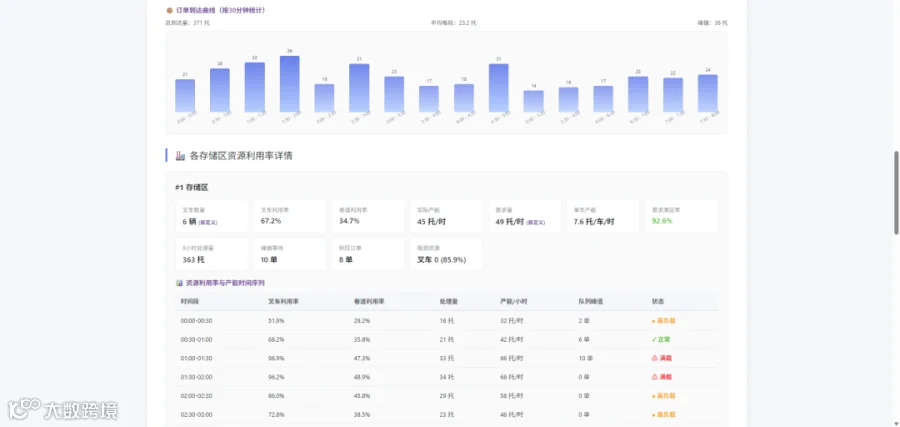Click the 平均每段 23.2 托 summary text
This screenshot has width=900, height=427.
point(453,23)
